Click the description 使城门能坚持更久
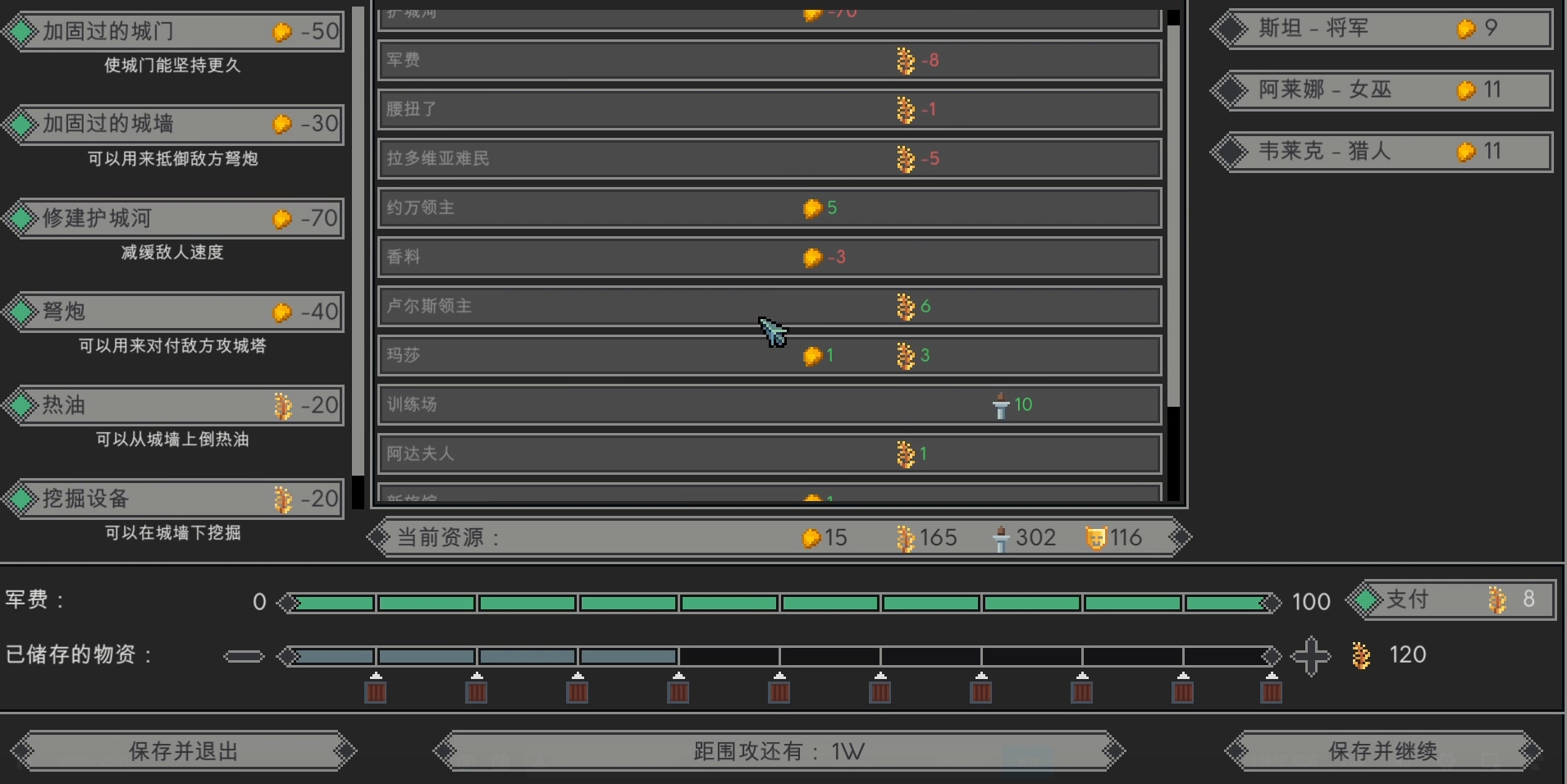1567x784 pixels. pos(172,66)
